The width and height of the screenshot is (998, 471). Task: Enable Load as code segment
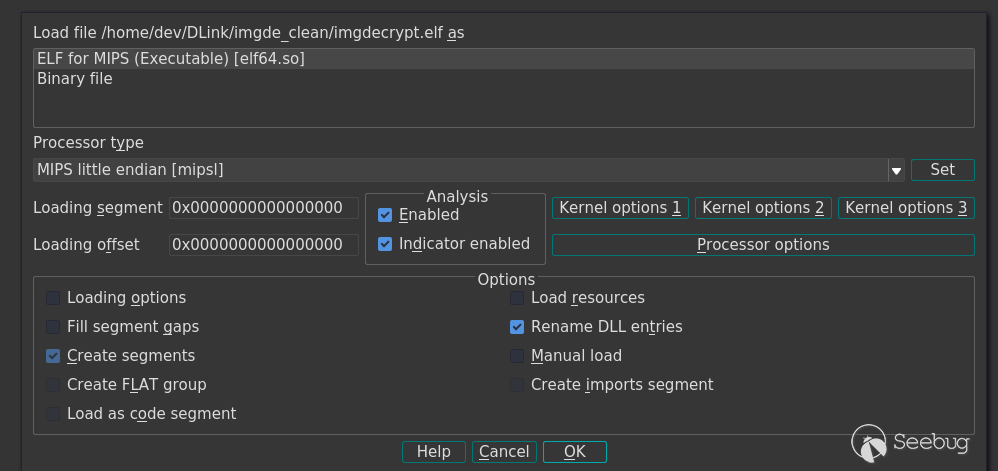coord(53,414)
